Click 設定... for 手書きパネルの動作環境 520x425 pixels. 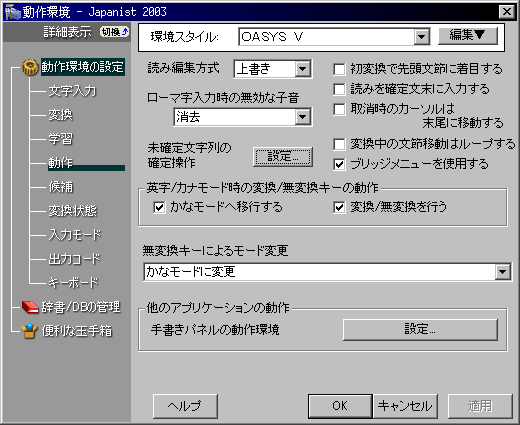point(420,329)
